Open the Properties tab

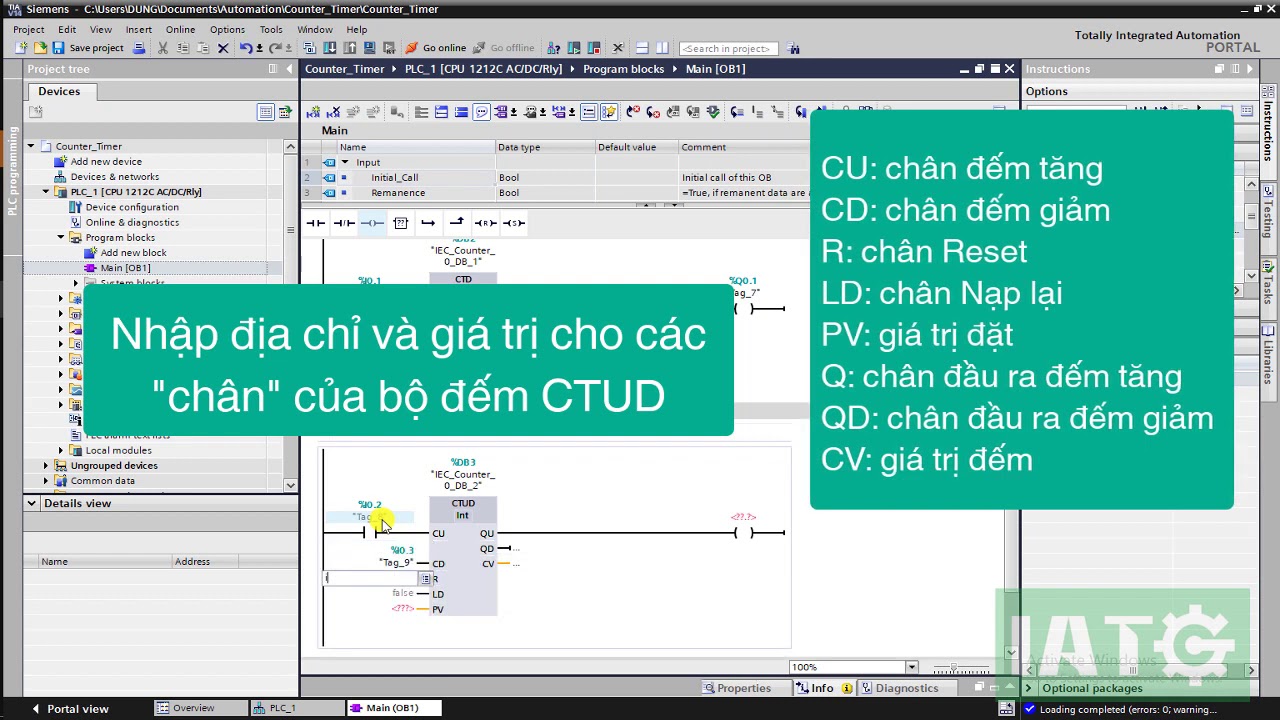point(737,688)
